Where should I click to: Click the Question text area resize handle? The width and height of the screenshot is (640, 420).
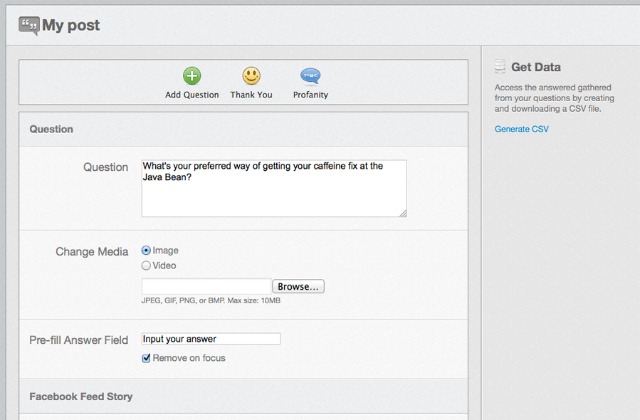click(403, 213)
